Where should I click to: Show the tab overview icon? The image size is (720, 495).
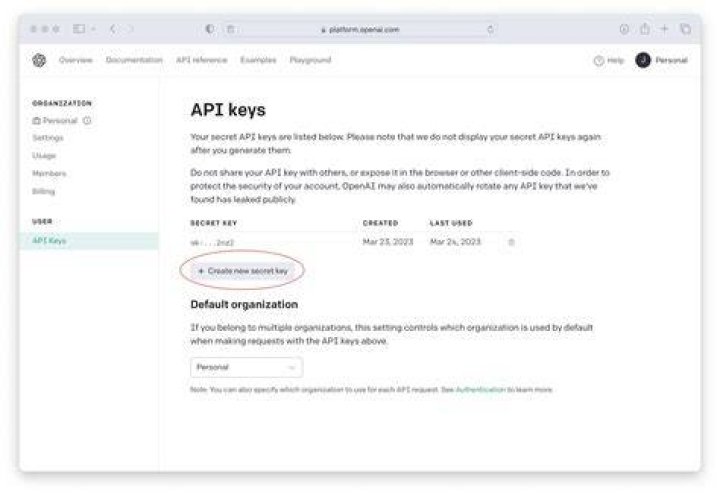pos(686,29)
